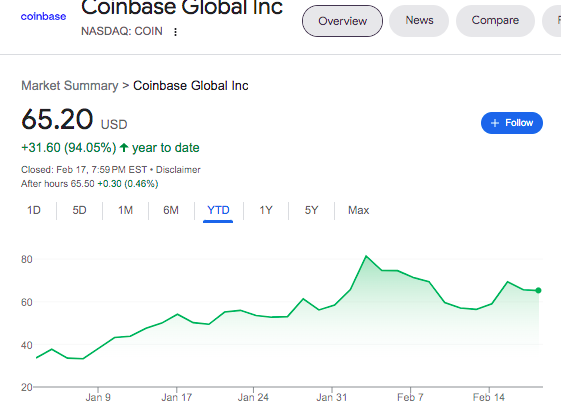Show the 6M chart range

coord(171,210)
